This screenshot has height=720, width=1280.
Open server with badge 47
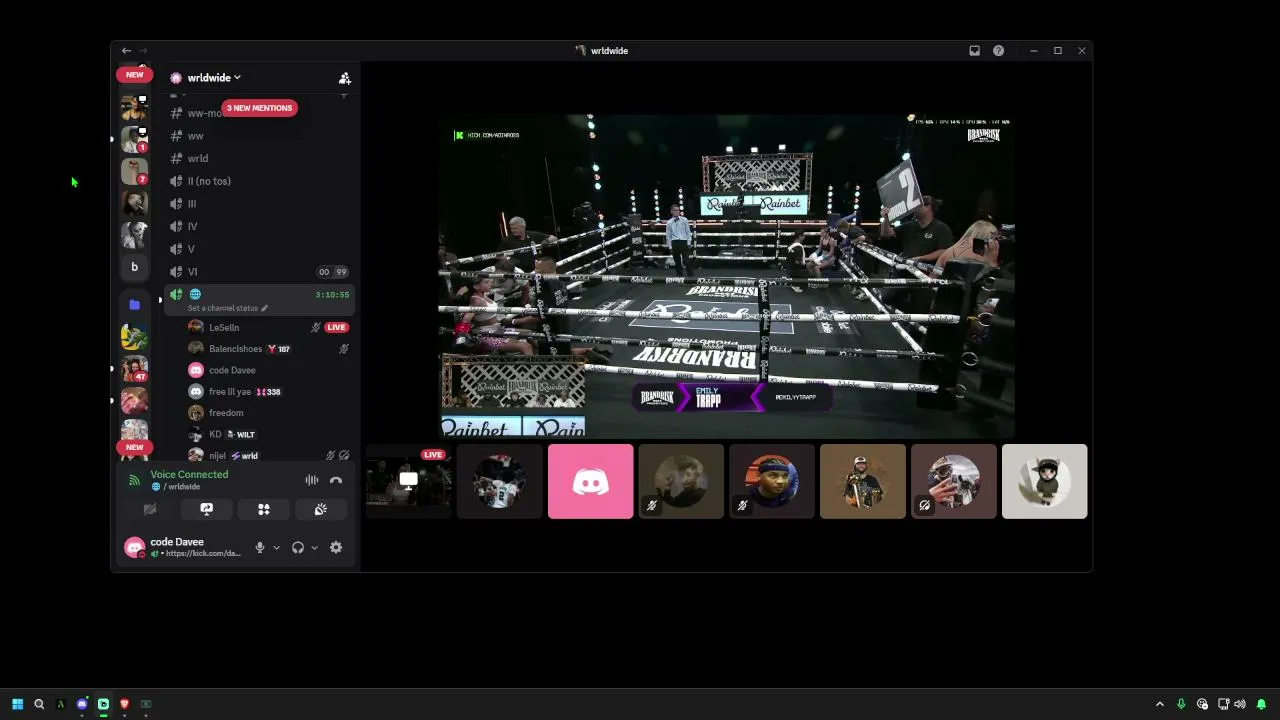coord(134,368)
